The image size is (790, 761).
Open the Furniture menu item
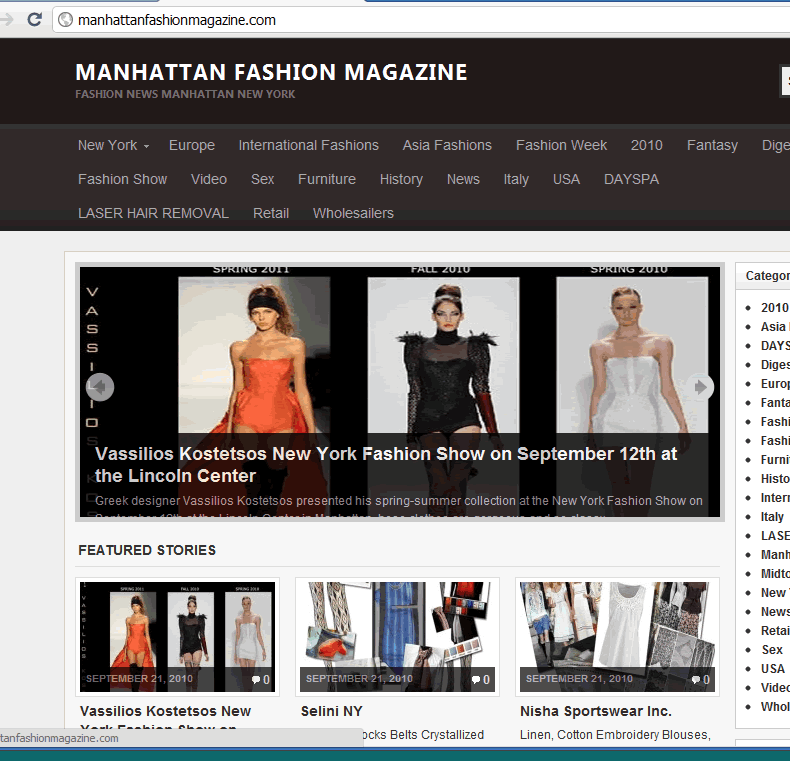point(326,179)
